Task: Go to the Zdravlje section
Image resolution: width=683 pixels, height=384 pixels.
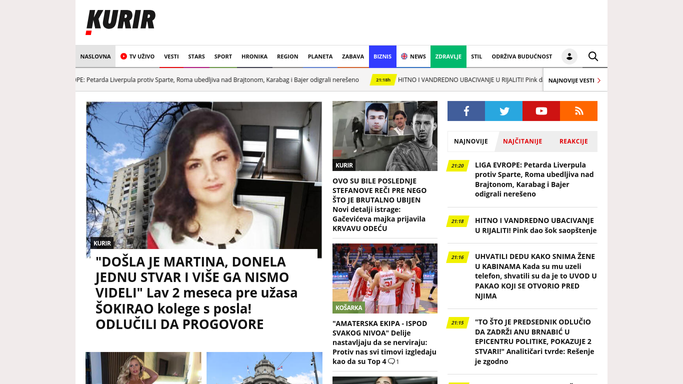Action: 448,57
